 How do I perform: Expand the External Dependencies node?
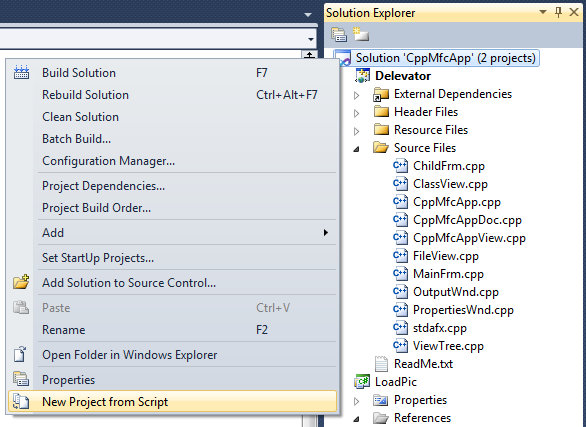pyautogui.click(x=357, y=95)
